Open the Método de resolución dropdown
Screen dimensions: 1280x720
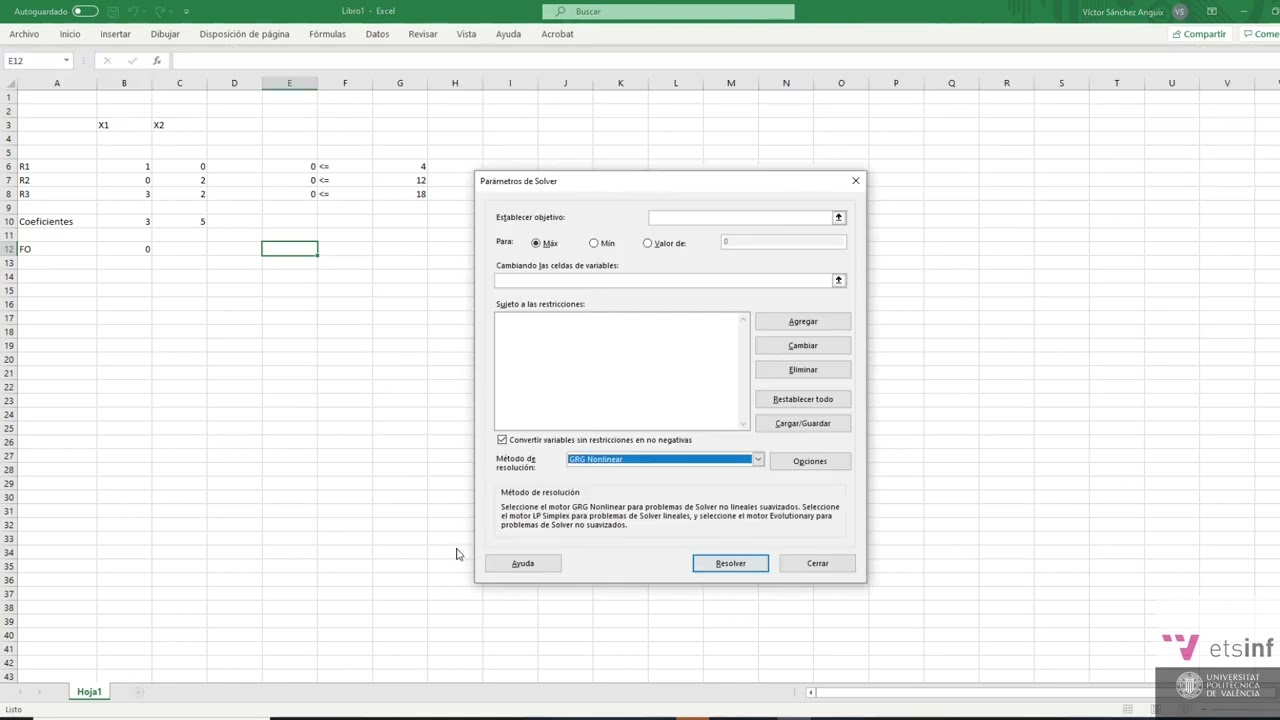coord(758,459)
